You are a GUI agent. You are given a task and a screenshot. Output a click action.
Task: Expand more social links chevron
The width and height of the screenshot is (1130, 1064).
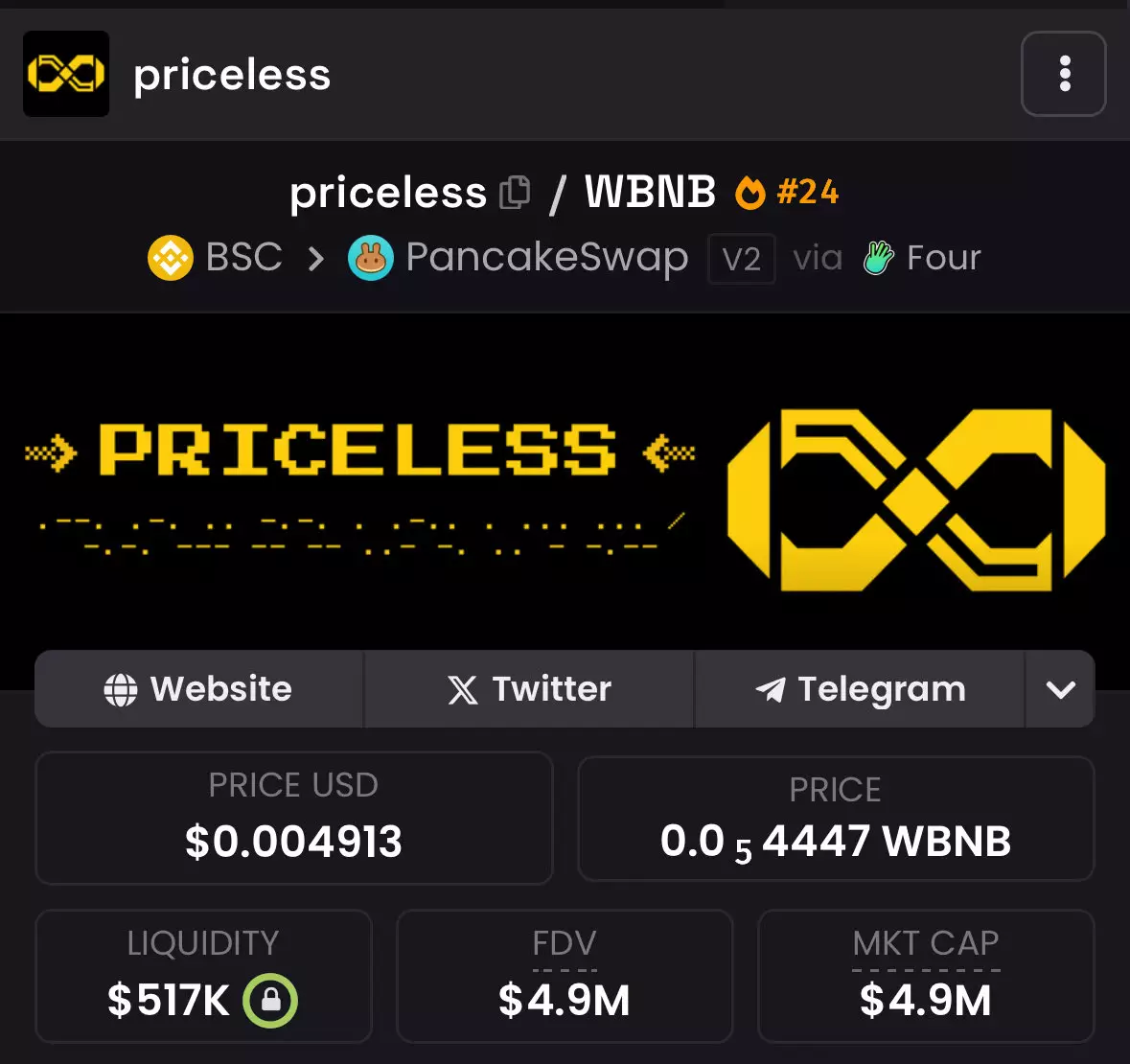click(1060, 689)
